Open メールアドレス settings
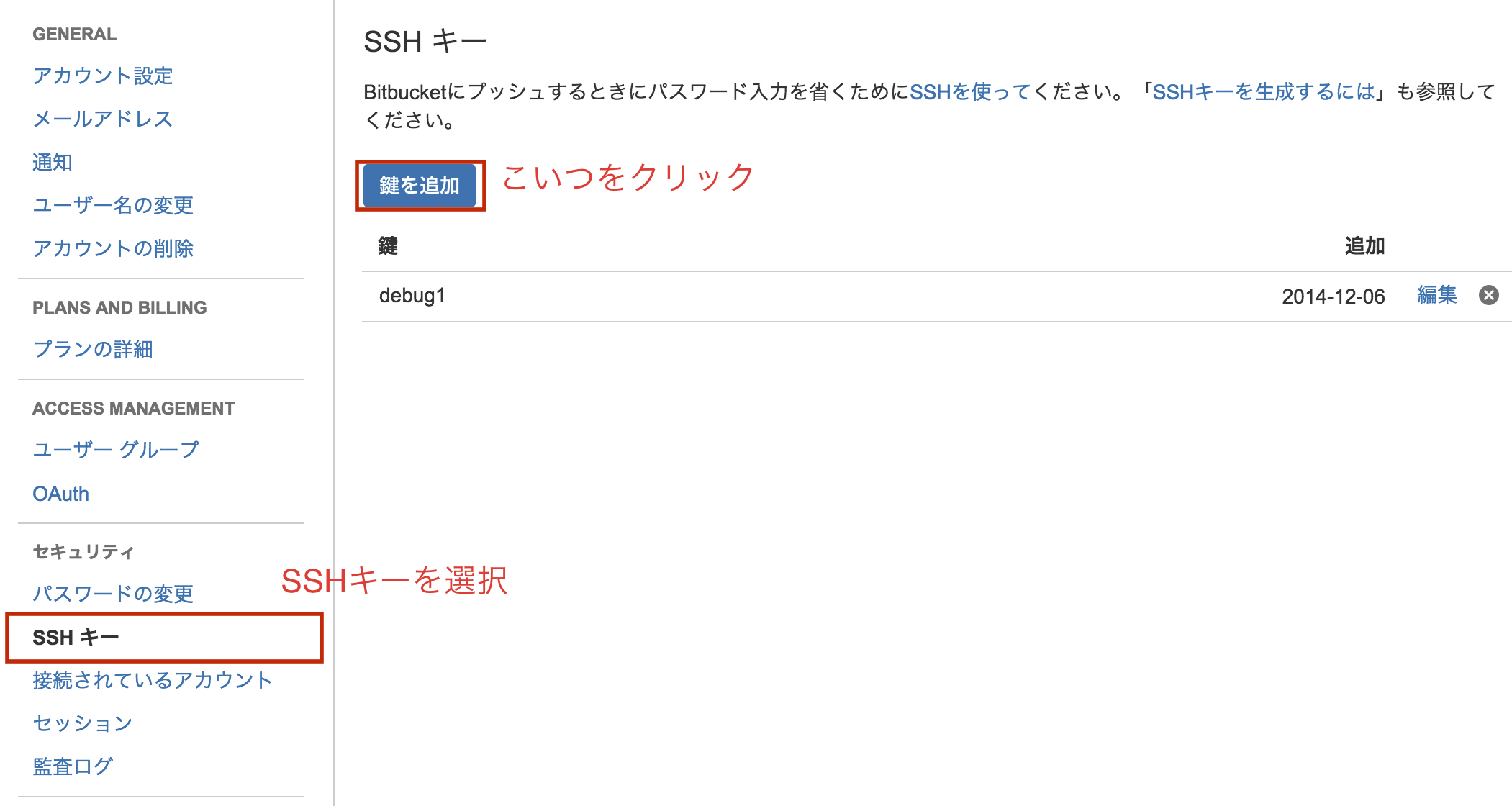1512x806 pixels. pyautogui.click(x=101, y=119)
